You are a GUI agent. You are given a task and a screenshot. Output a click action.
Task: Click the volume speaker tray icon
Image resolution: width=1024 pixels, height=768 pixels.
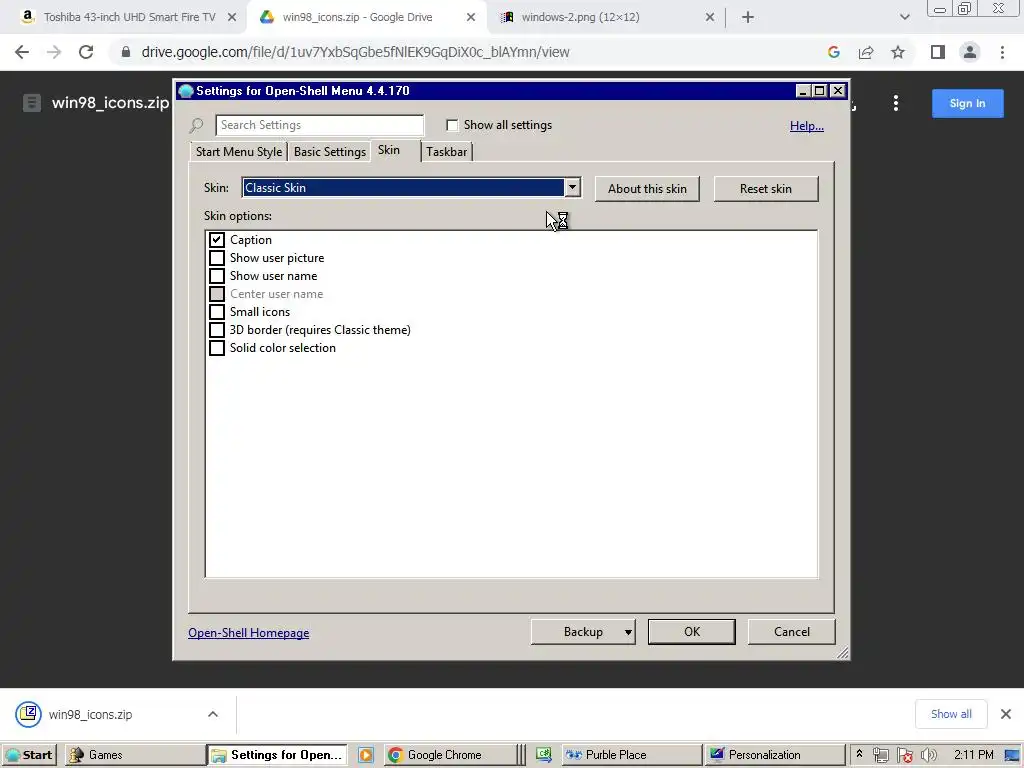coord(929,755)
